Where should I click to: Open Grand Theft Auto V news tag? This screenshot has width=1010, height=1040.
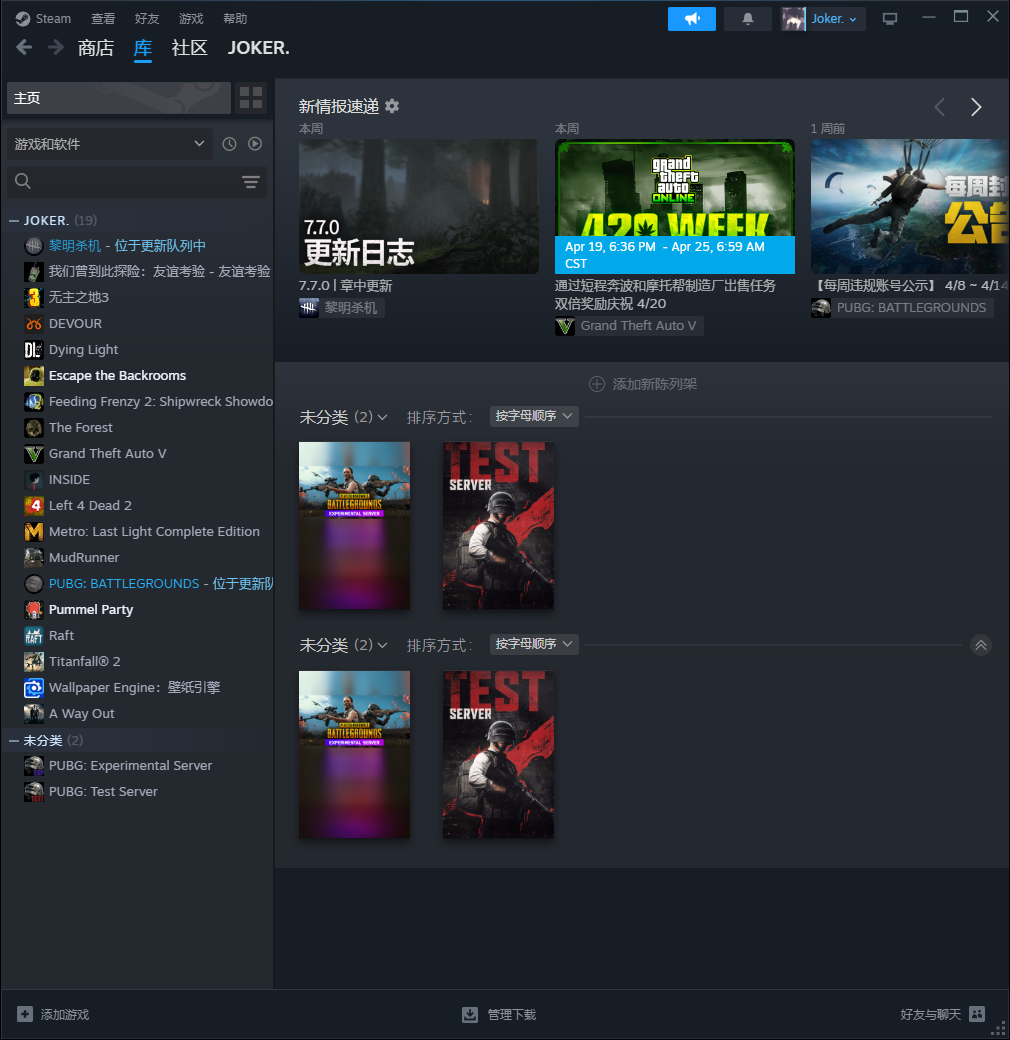(629, 326)
